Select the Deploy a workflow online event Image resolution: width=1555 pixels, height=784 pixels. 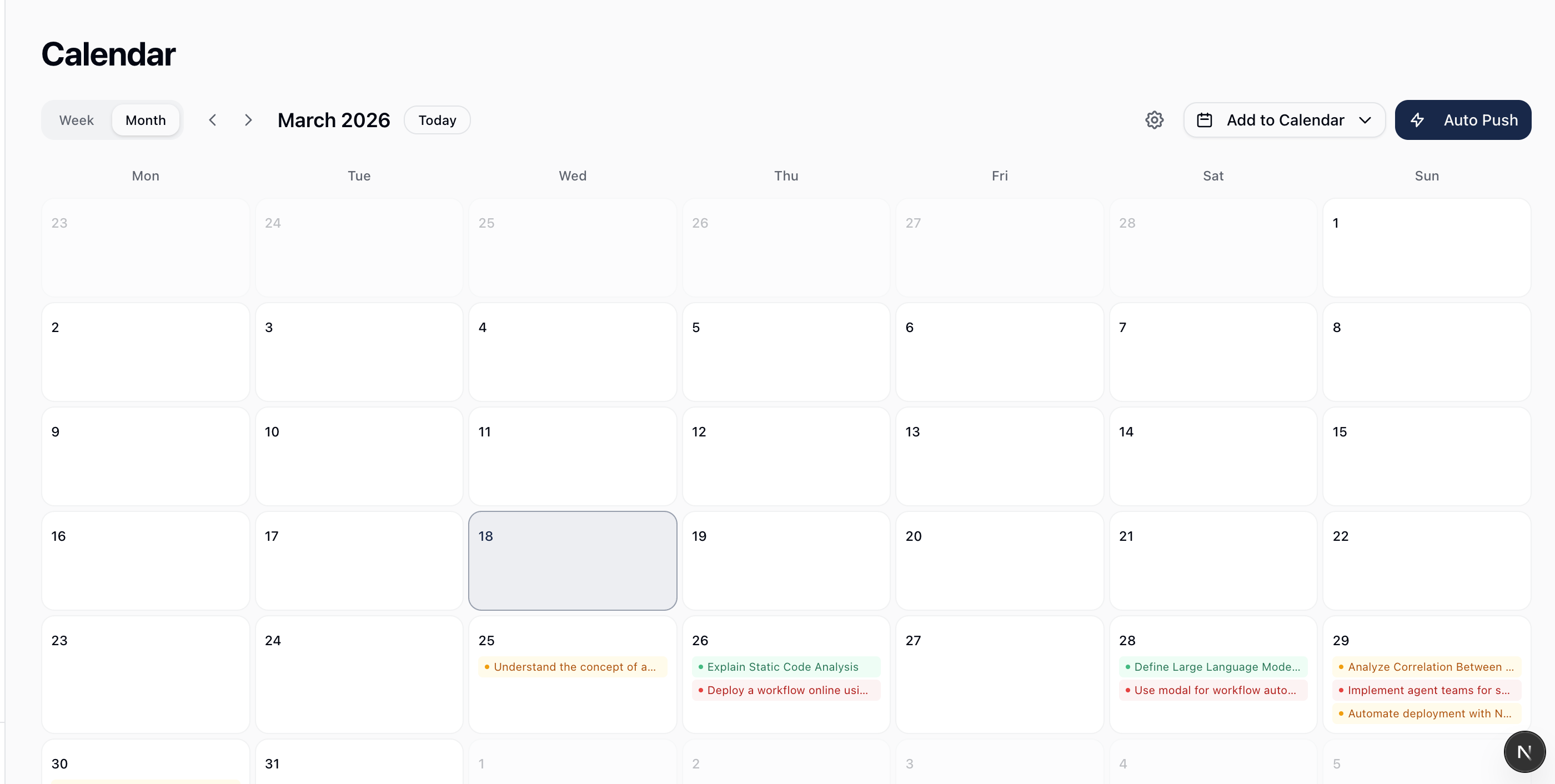[785, 690]
